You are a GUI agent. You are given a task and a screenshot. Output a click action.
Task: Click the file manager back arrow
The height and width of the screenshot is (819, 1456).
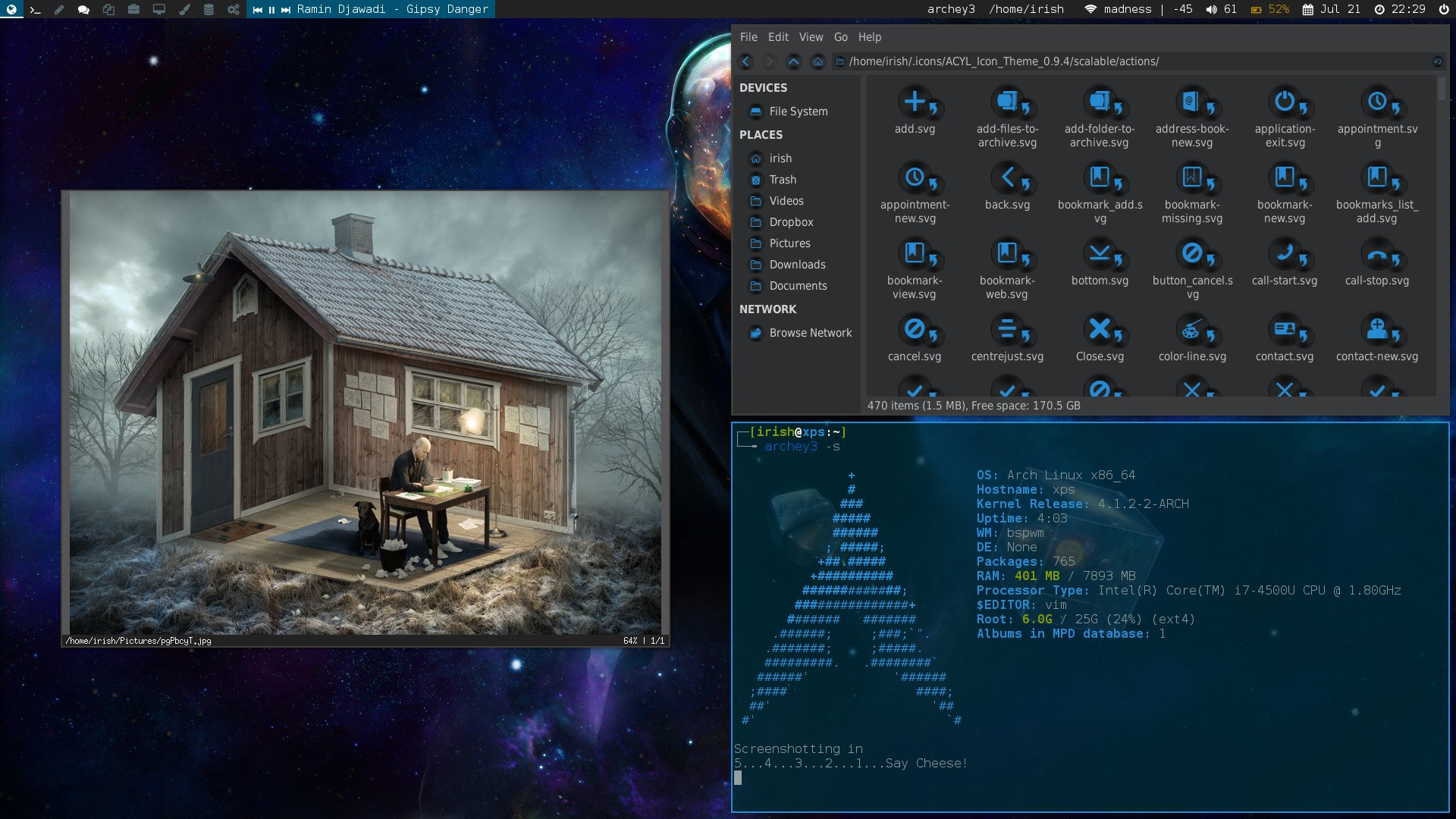pyautogui.click(x=745, y=61)
